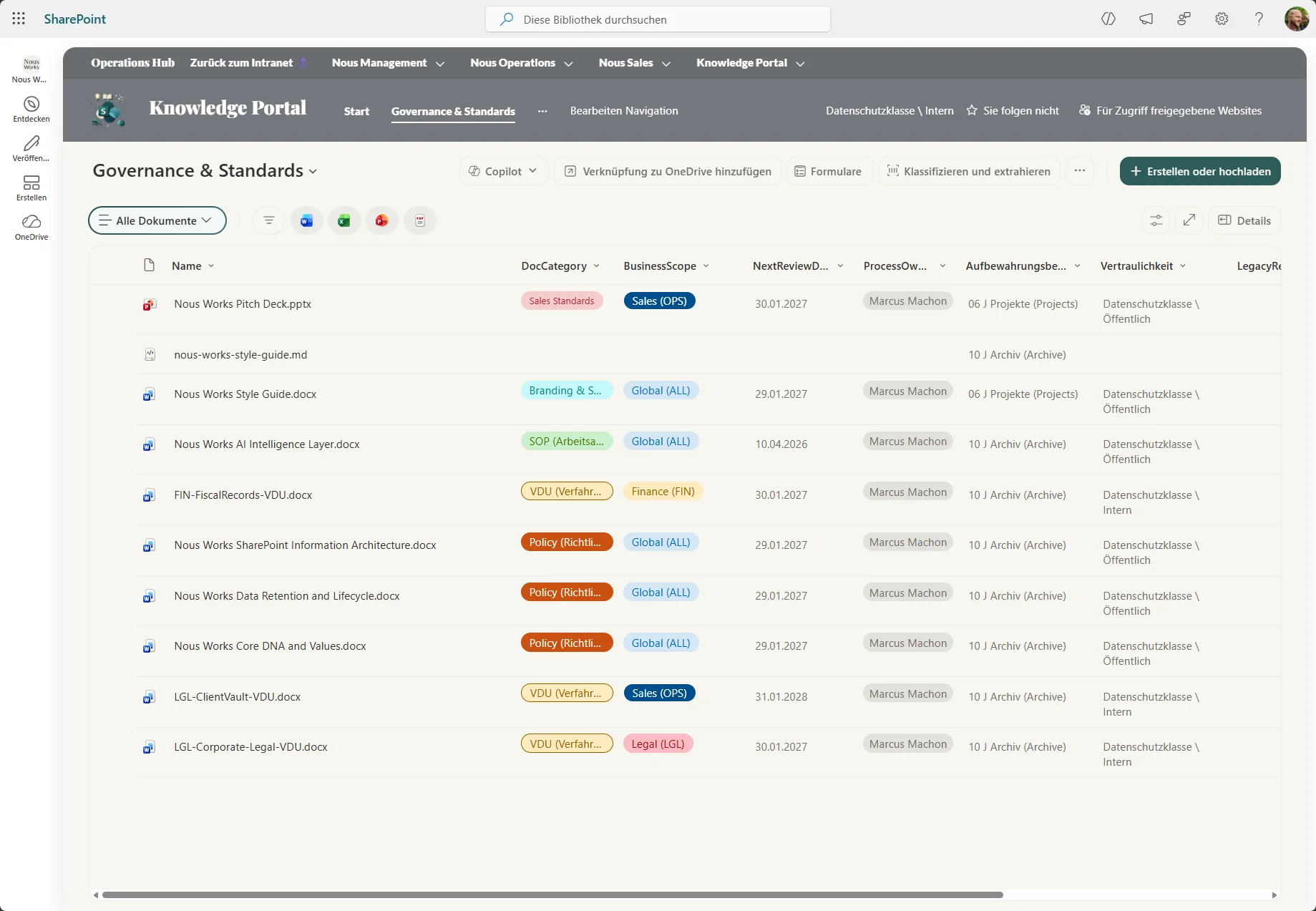The height and width of the screenshot is (911, 1316).
Task: Open Für Zugriff freigegebene Websites
Action: (x=1171, y=110)
